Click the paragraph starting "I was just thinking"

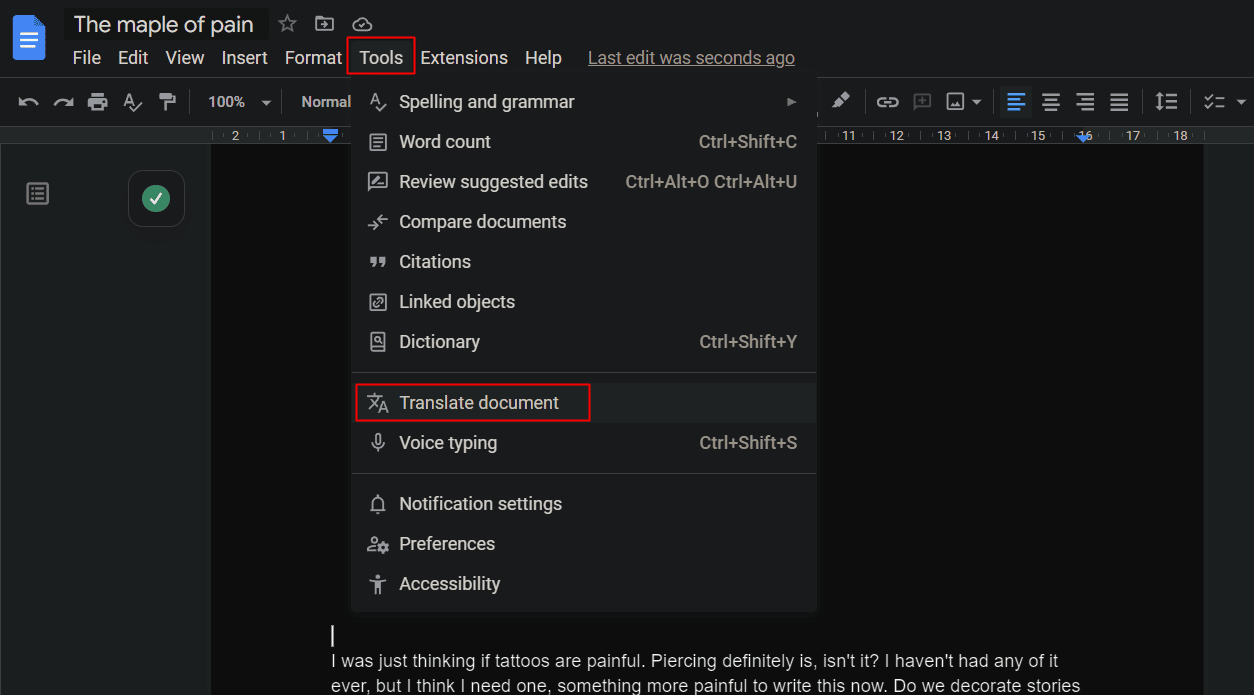tap(705, 672)
